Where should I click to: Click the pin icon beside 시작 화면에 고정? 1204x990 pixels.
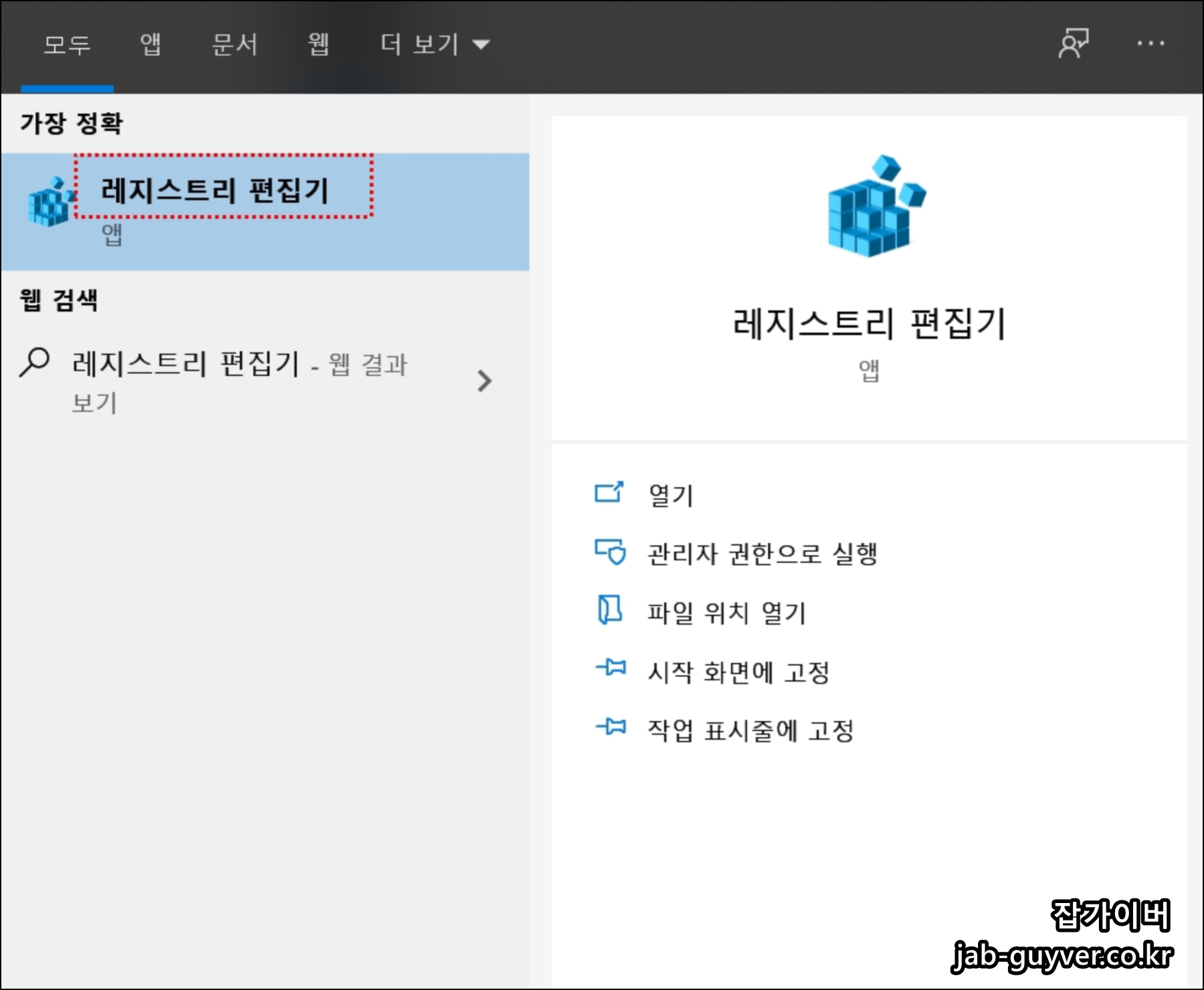pyautogui.click(x=611, y=668)
